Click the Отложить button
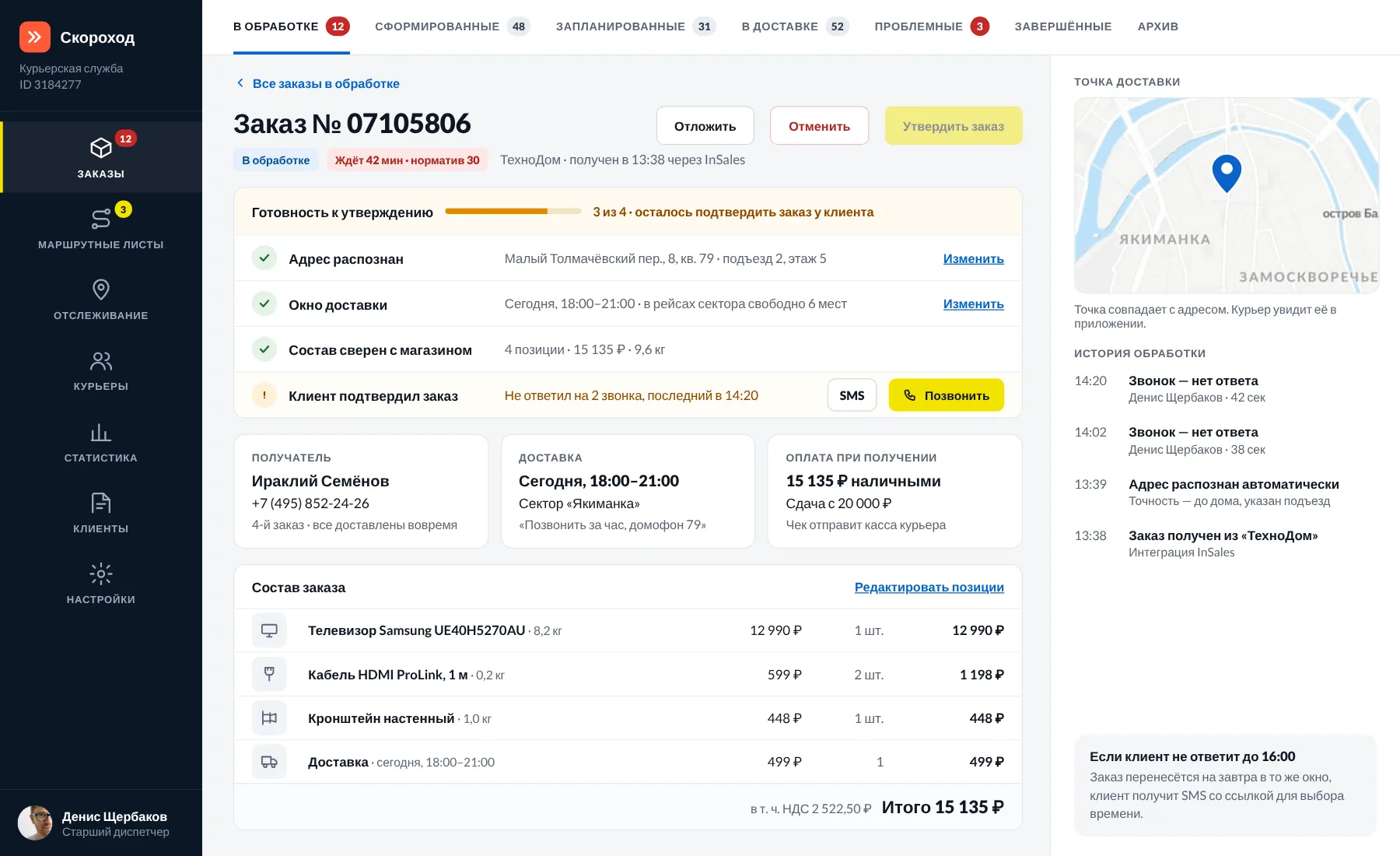Screen dimensions: 1400x856 [705, 126]
